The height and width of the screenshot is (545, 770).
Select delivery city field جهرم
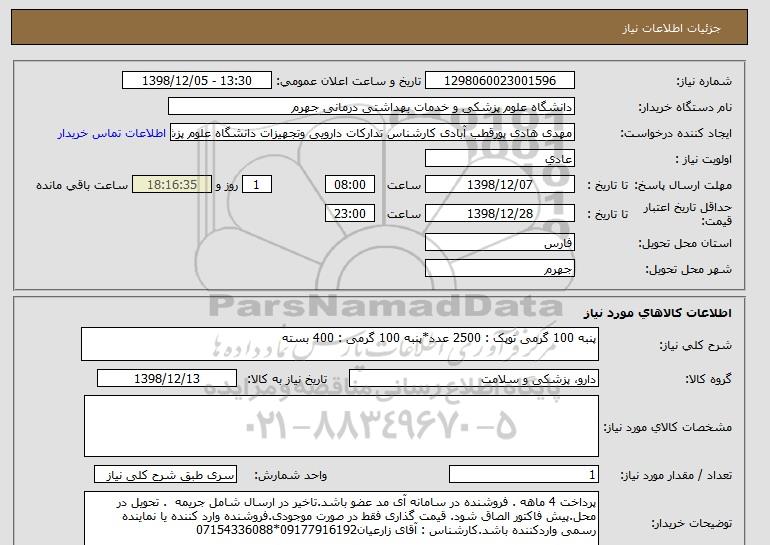click(500, 269)
